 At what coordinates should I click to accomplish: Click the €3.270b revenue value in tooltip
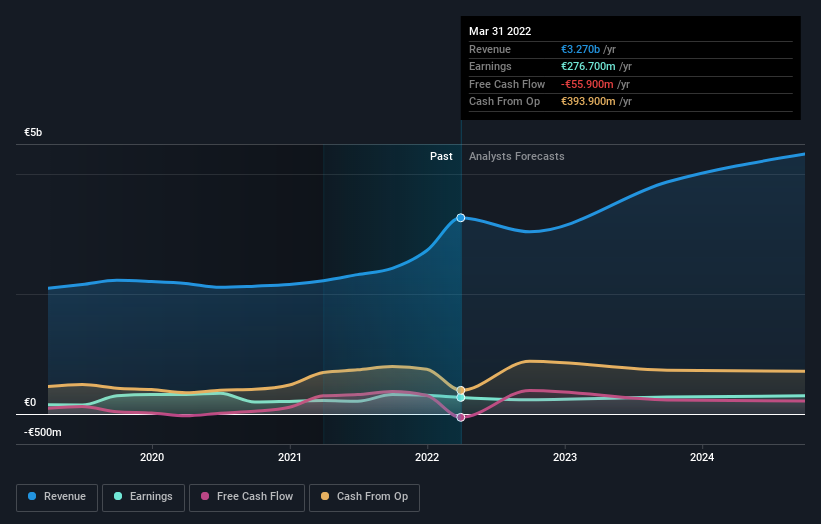pos(581,49)
